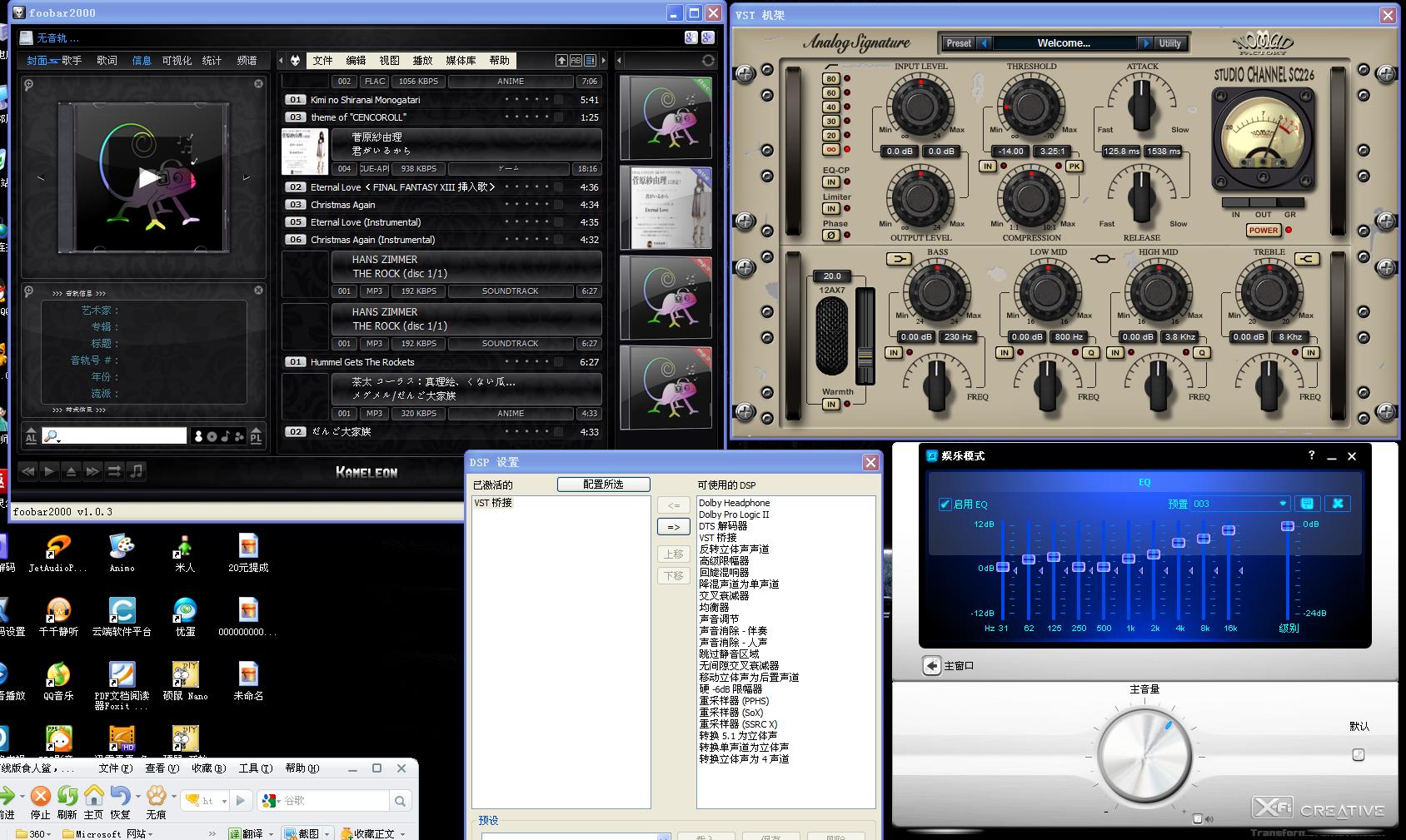
Task: Switch to the 歌词 lyrics tab
Action: [x=107, y=60]
